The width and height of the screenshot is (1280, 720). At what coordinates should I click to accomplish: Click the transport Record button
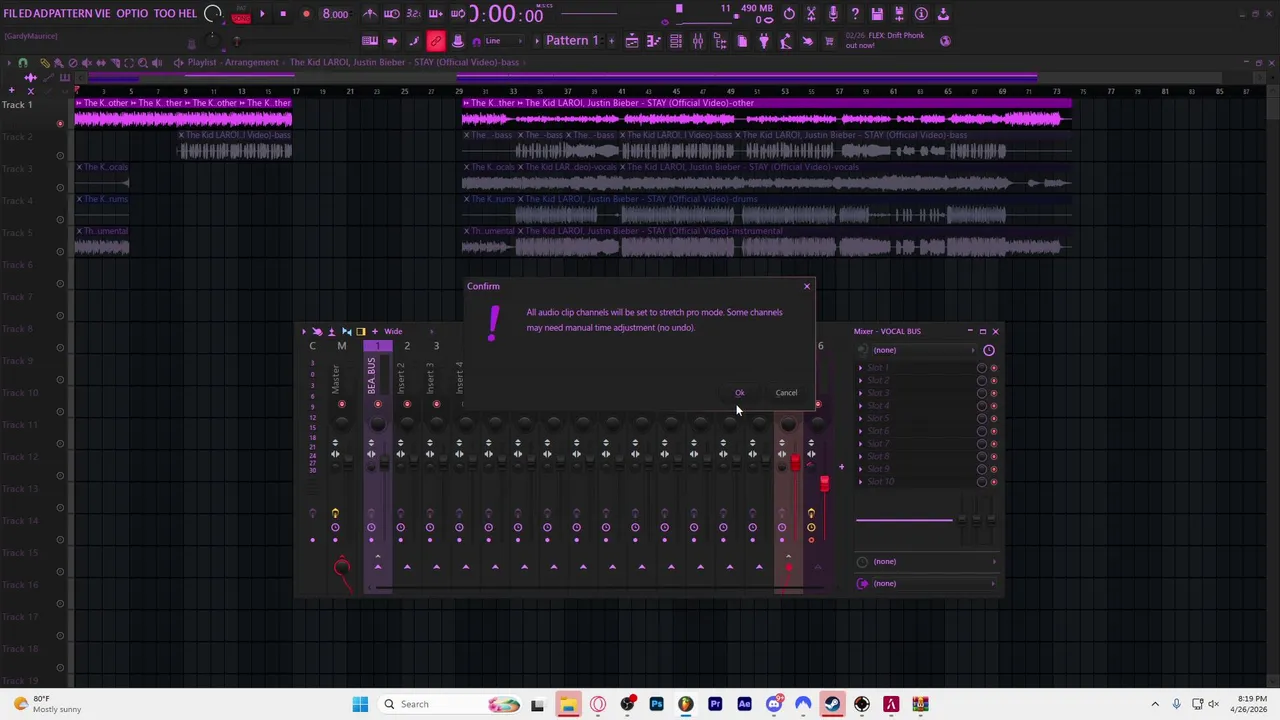(x=306, y=14)
